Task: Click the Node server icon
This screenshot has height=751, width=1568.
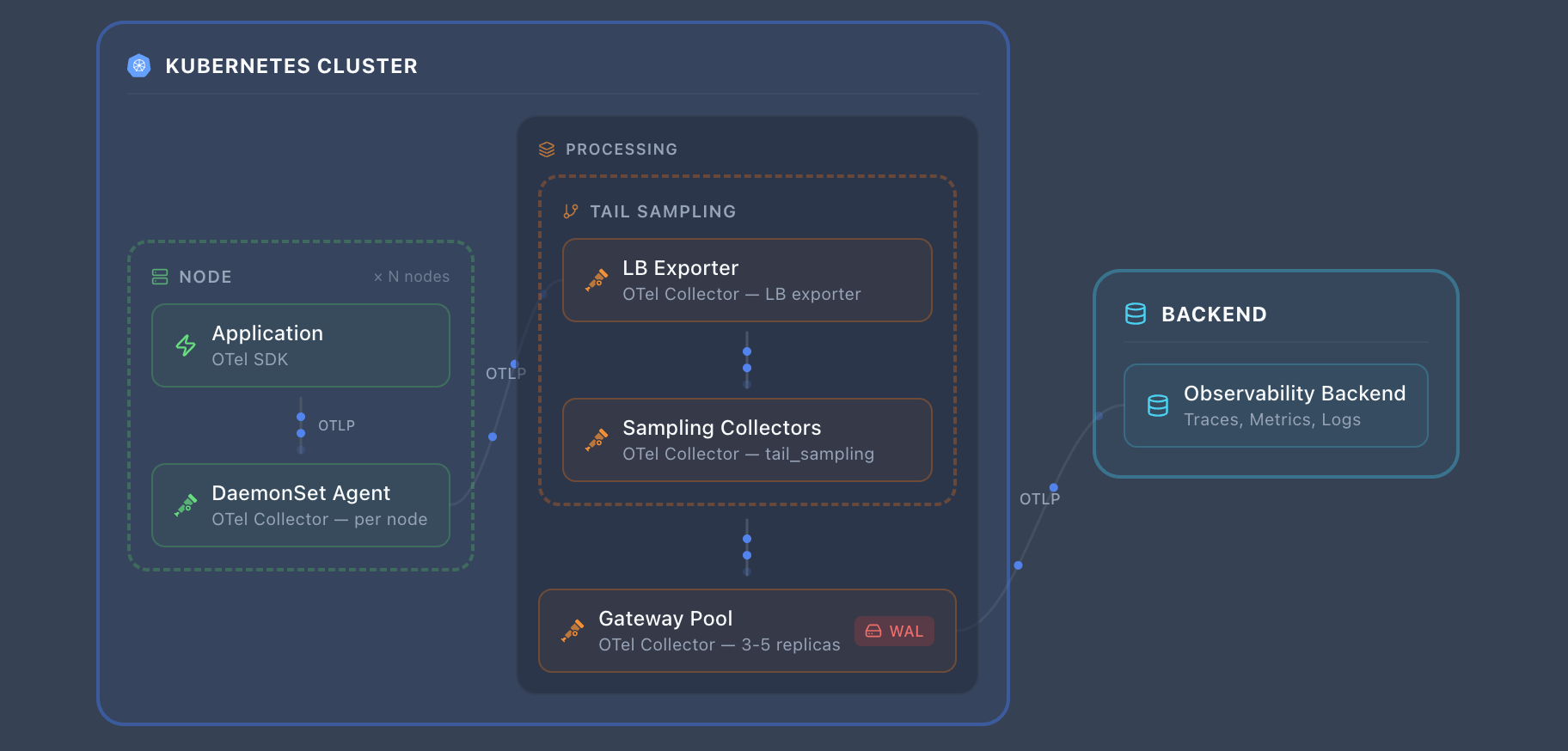Action: coord(160,277)
